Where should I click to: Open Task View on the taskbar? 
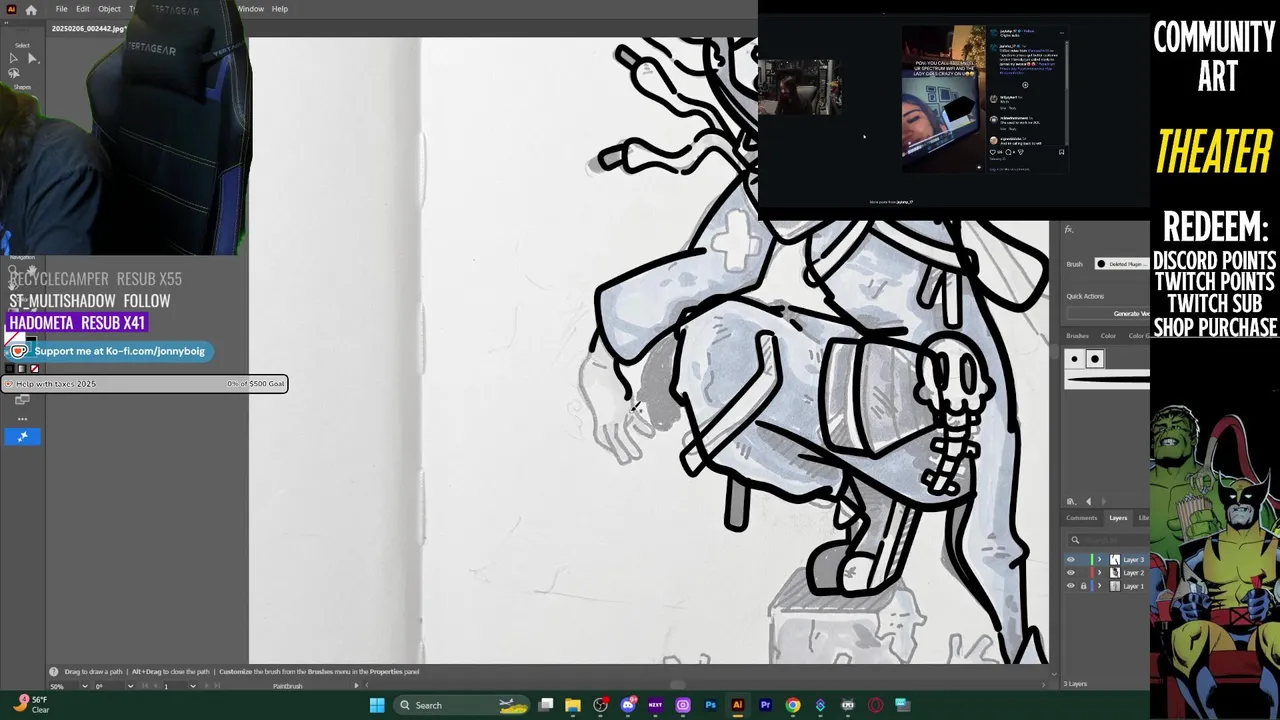tap(546, 705)
